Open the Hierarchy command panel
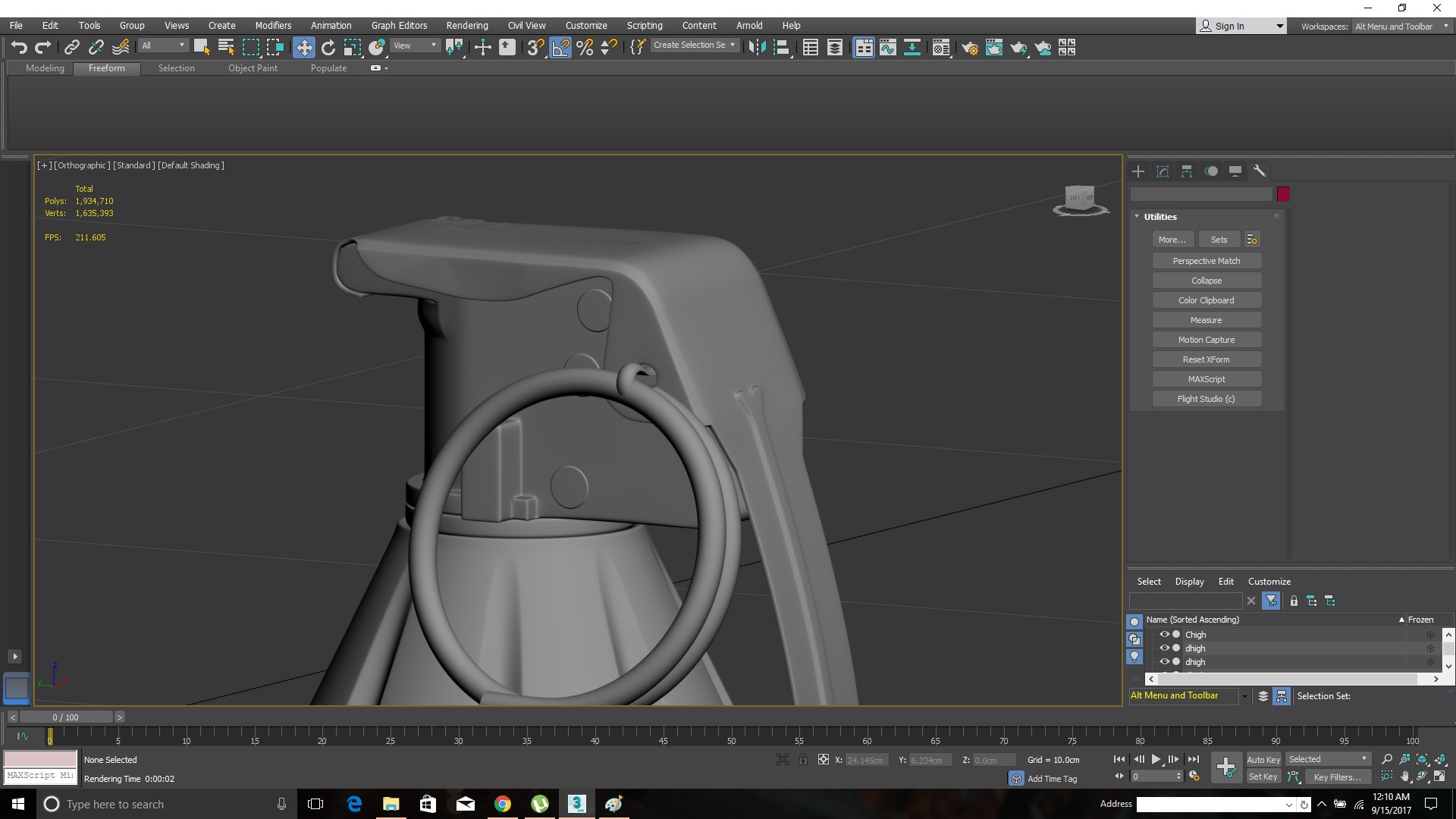The width and height of the screenshot is (1456, 819). (1186, 171)
